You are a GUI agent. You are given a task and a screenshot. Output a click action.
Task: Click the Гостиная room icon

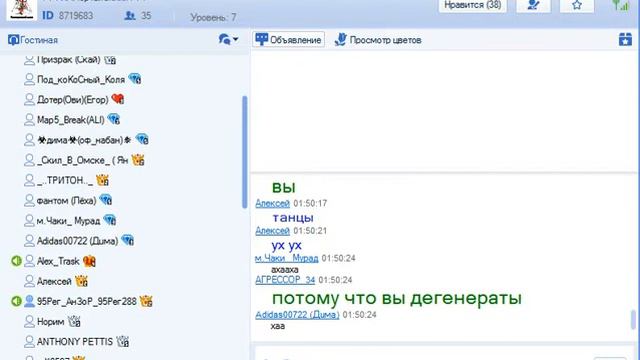[x=13, y=40]
